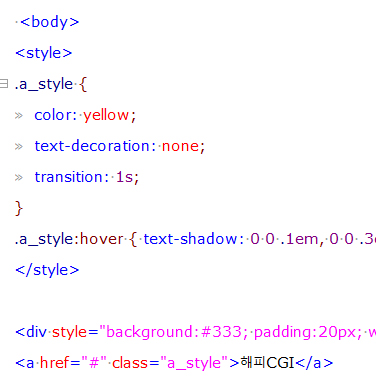
Task: Click the transition property
Action: pyautogui.click(x=69, y=177)
